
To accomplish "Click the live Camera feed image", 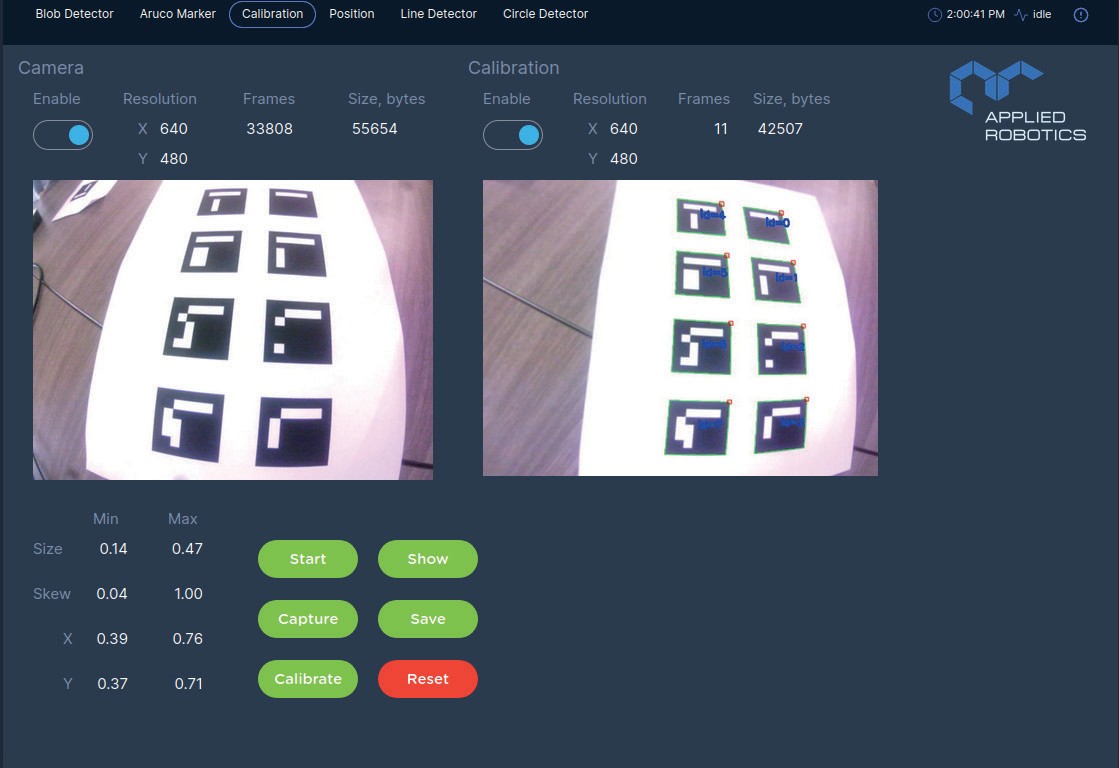I will click(233, 330).
